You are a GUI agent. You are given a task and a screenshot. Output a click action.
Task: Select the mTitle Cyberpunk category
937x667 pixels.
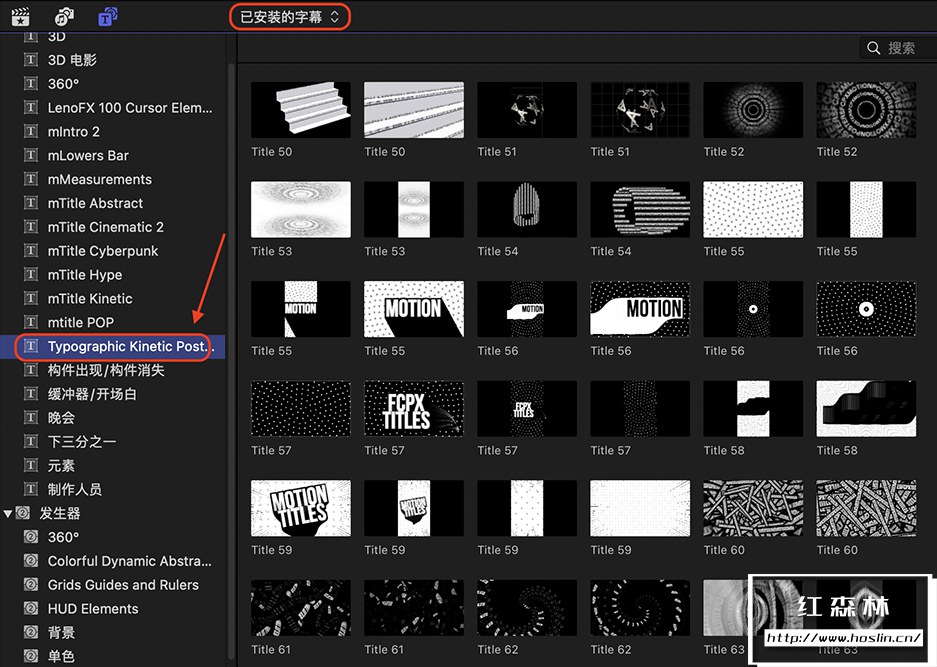coord(114,251)
